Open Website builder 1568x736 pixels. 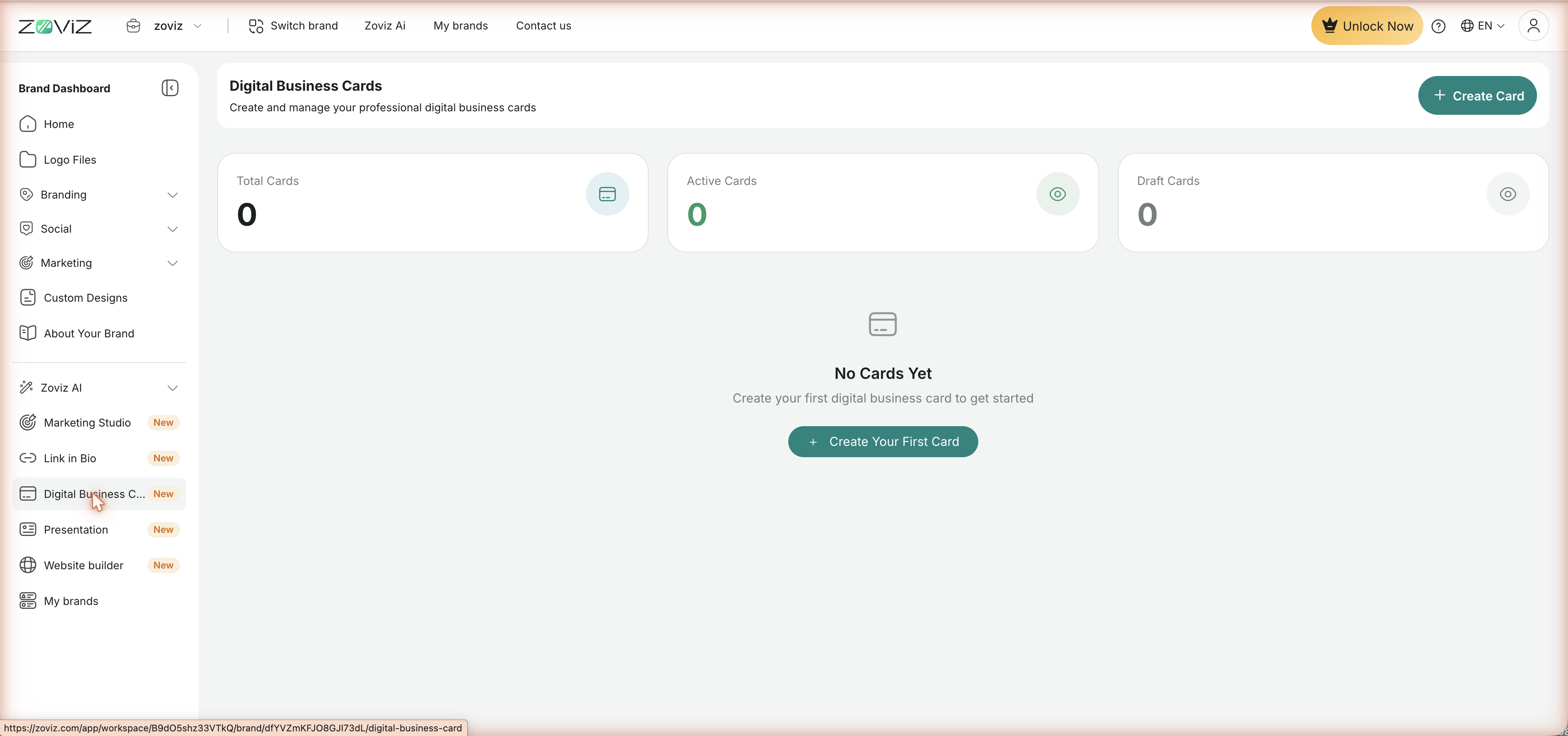tap(98, 565)
